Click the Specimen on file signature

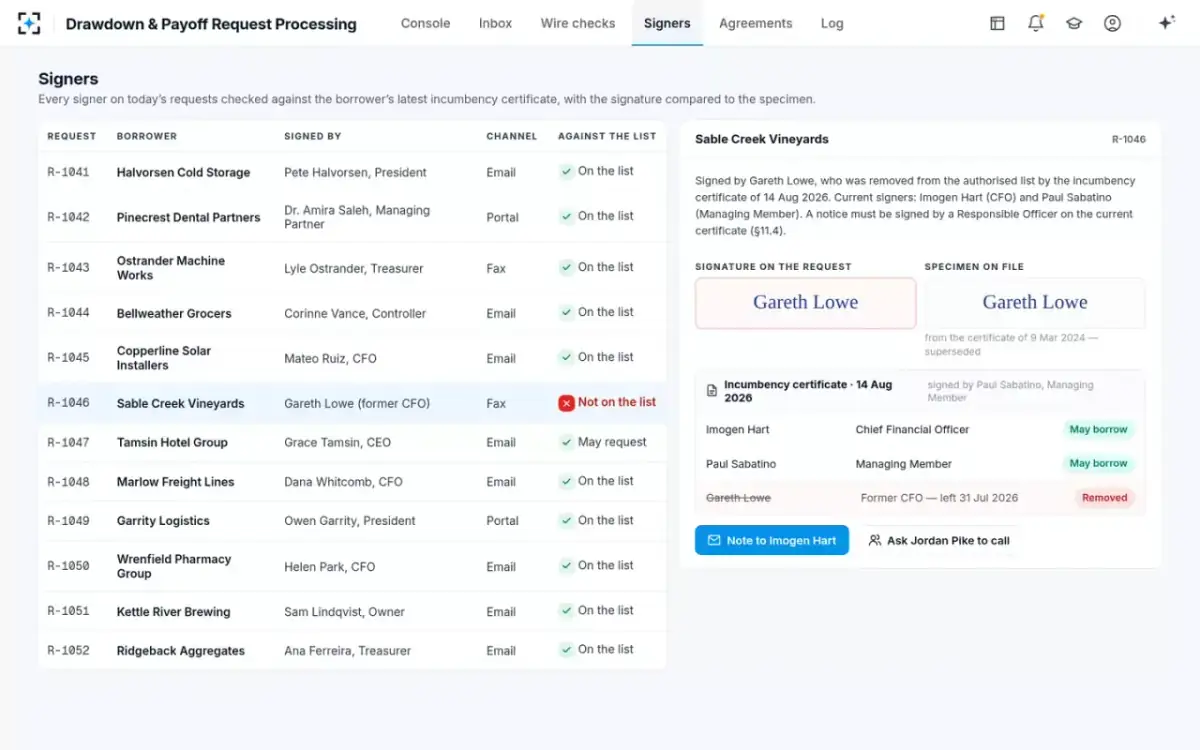click(1035, 303)
